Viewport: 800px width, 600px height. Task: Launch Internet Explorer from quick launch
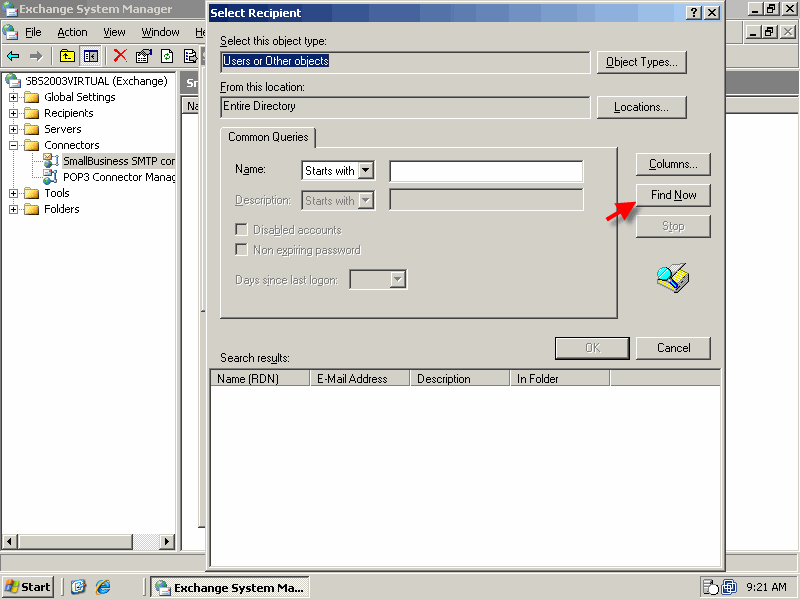pos(103,587)
